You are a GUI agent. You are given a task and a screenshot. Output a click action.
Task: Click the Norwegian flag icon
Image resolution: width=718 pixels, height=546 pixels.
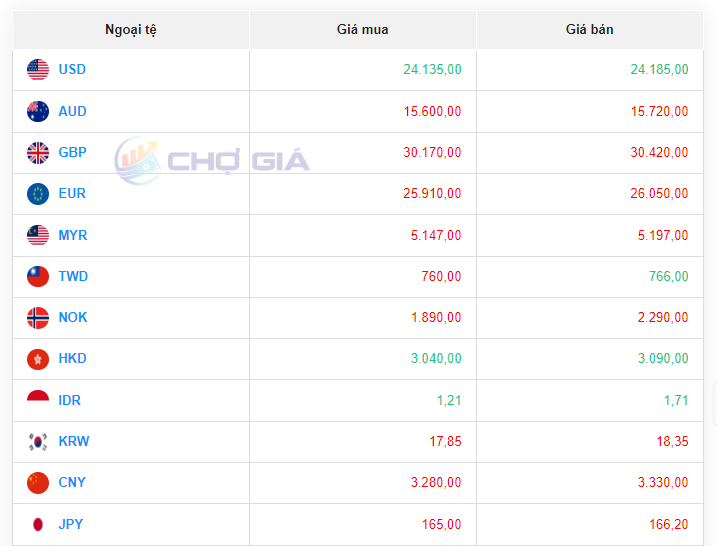38,318
